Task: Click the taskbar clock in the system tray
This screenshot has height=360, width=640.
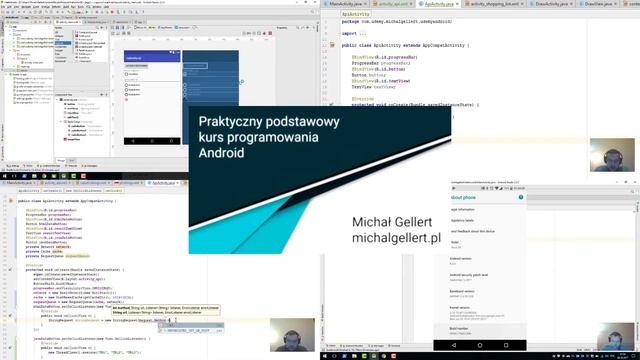Action: pos(623,356)
